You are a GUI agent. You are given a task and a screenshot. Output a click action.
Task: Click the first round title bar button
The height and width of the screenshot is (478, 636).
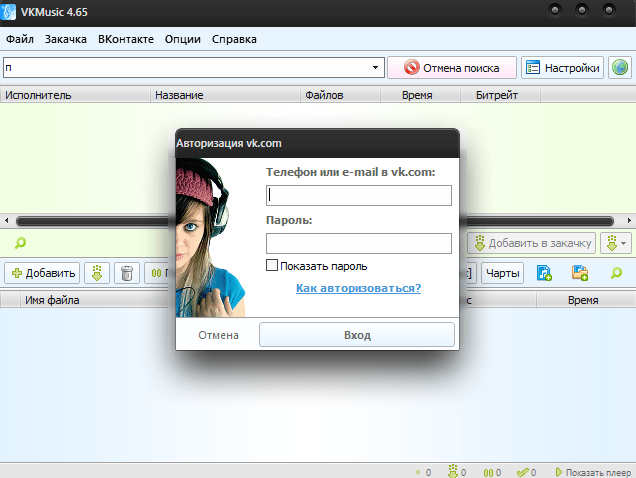point(555,10)
